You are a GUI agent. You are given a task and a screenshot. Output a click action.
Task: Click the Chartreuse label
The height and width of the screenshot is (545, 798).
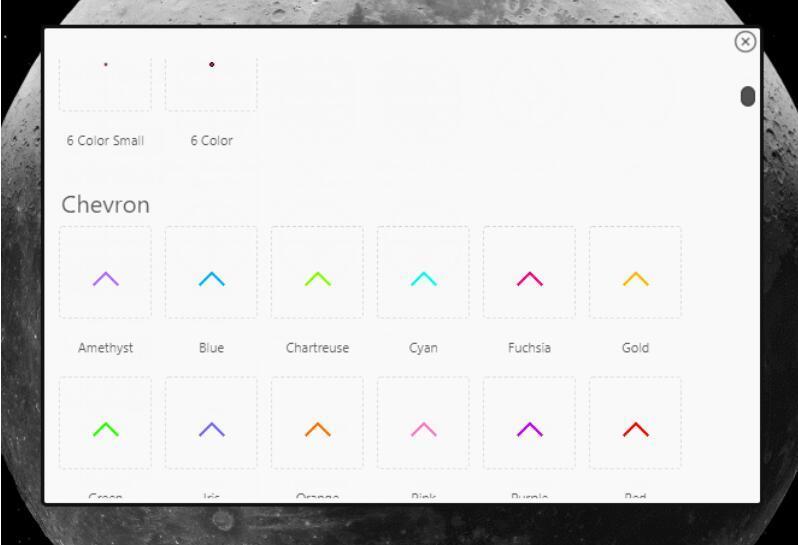tap(317, 348)
